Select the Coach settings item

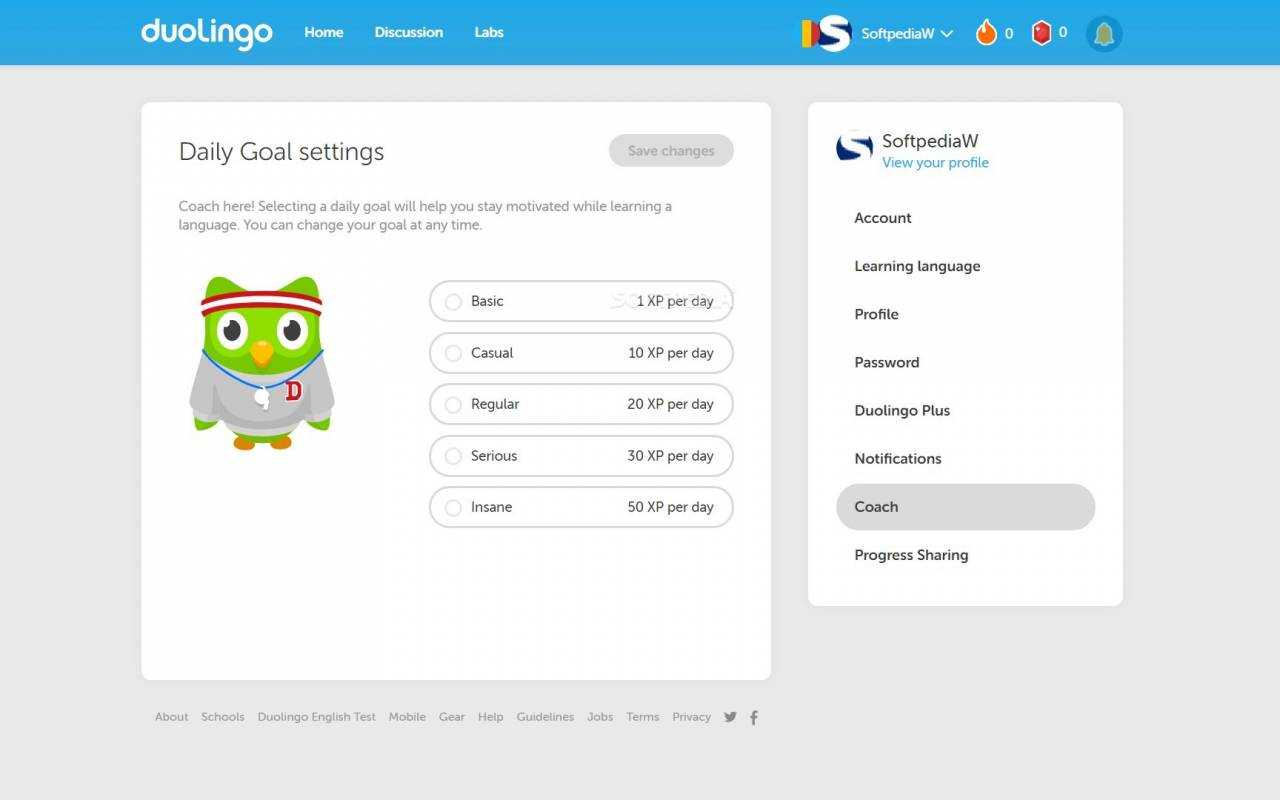pyautogui.click(x=965, y=507)
